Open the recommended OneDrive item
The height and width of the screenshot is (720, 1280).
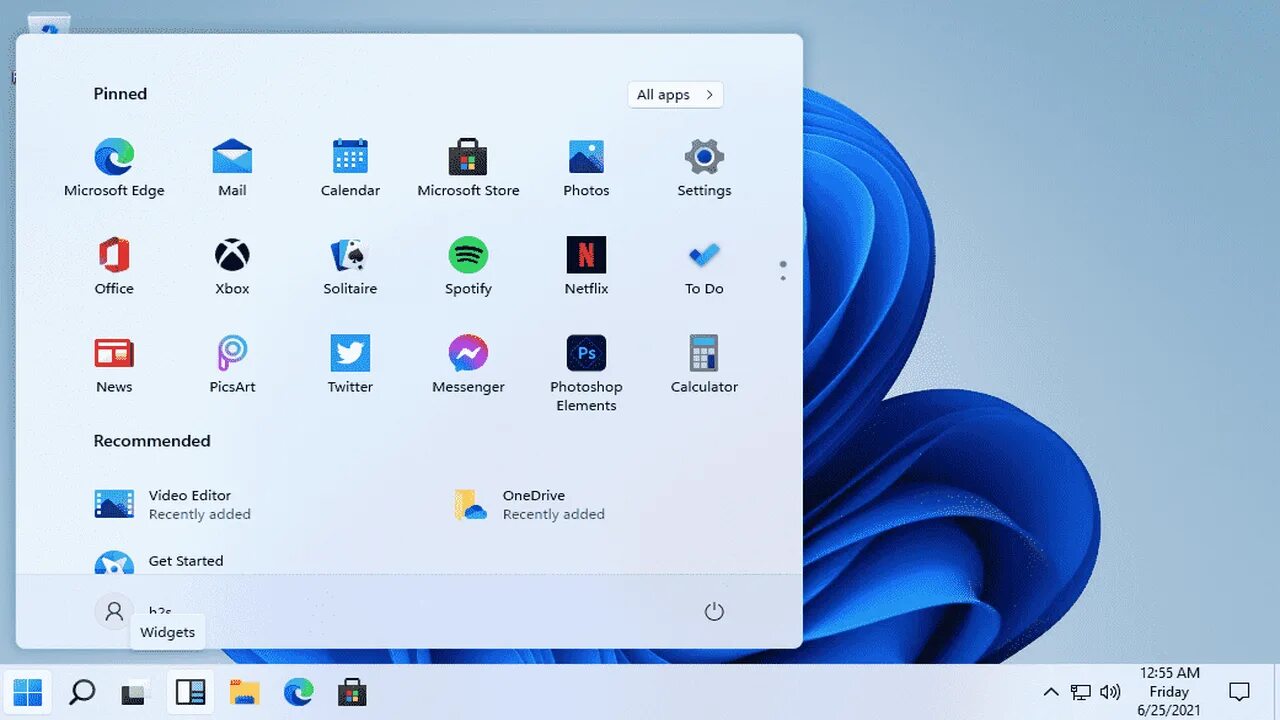(530, 504)
